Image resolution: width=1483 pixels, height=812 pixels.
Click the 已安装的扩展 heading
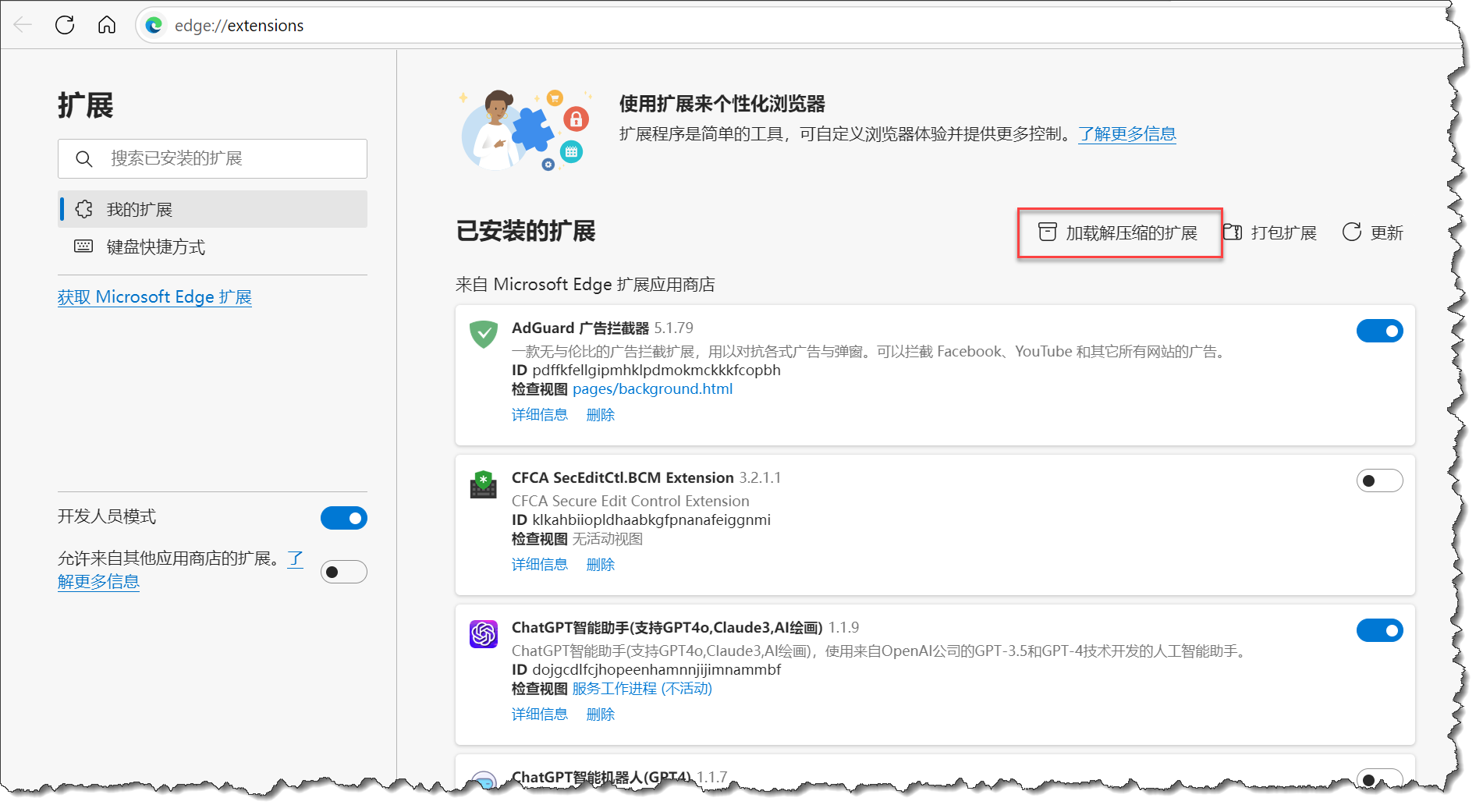[x=526, y=232]
